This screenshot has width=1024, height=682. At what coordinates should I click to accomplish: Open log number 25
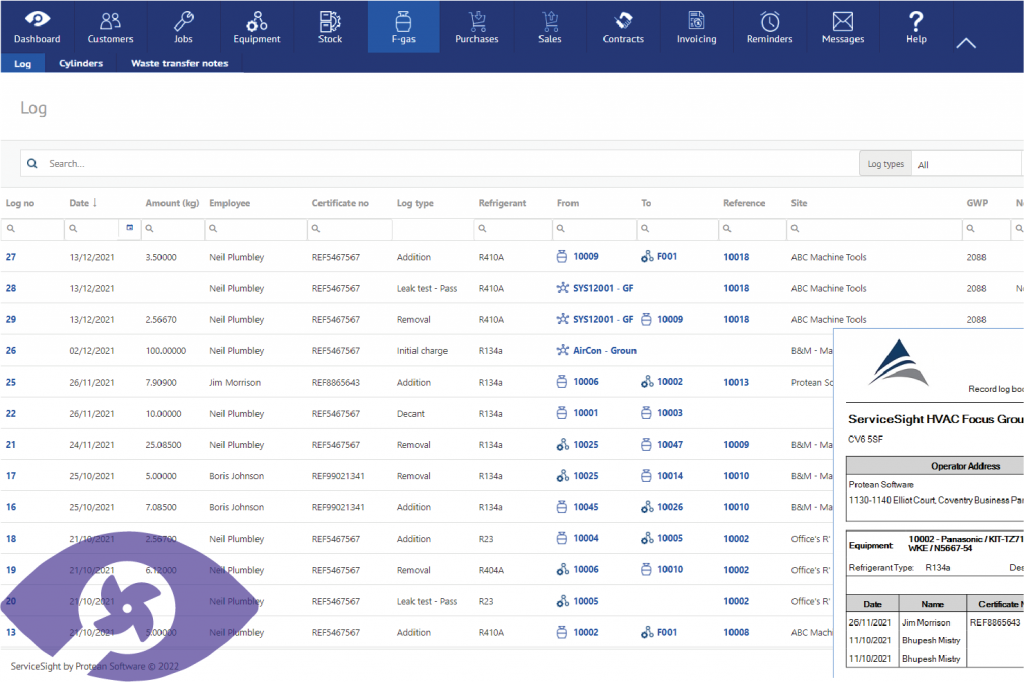11,382
